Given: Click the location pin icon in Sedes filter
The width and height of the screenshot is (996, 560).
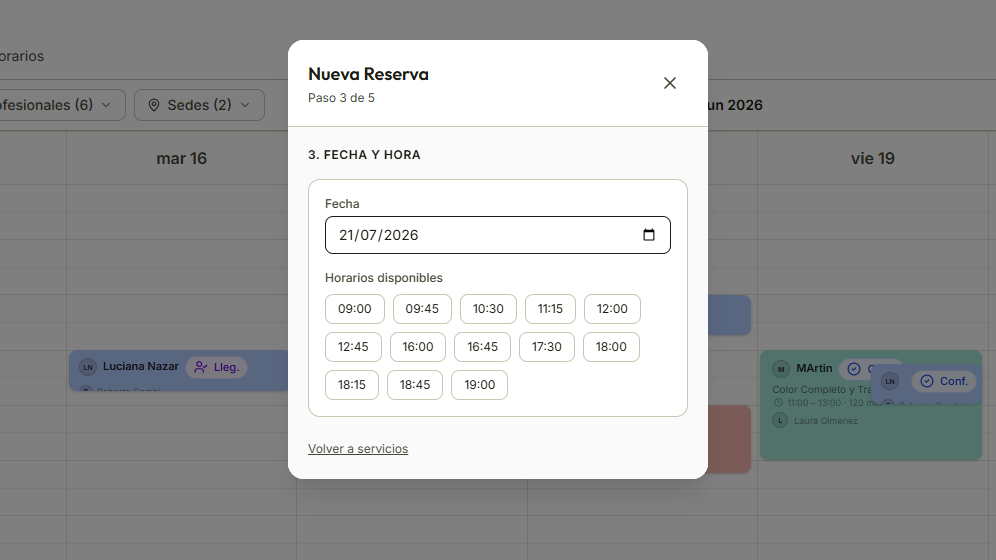Looking at the screenshot, I should (x=154, y=105).
